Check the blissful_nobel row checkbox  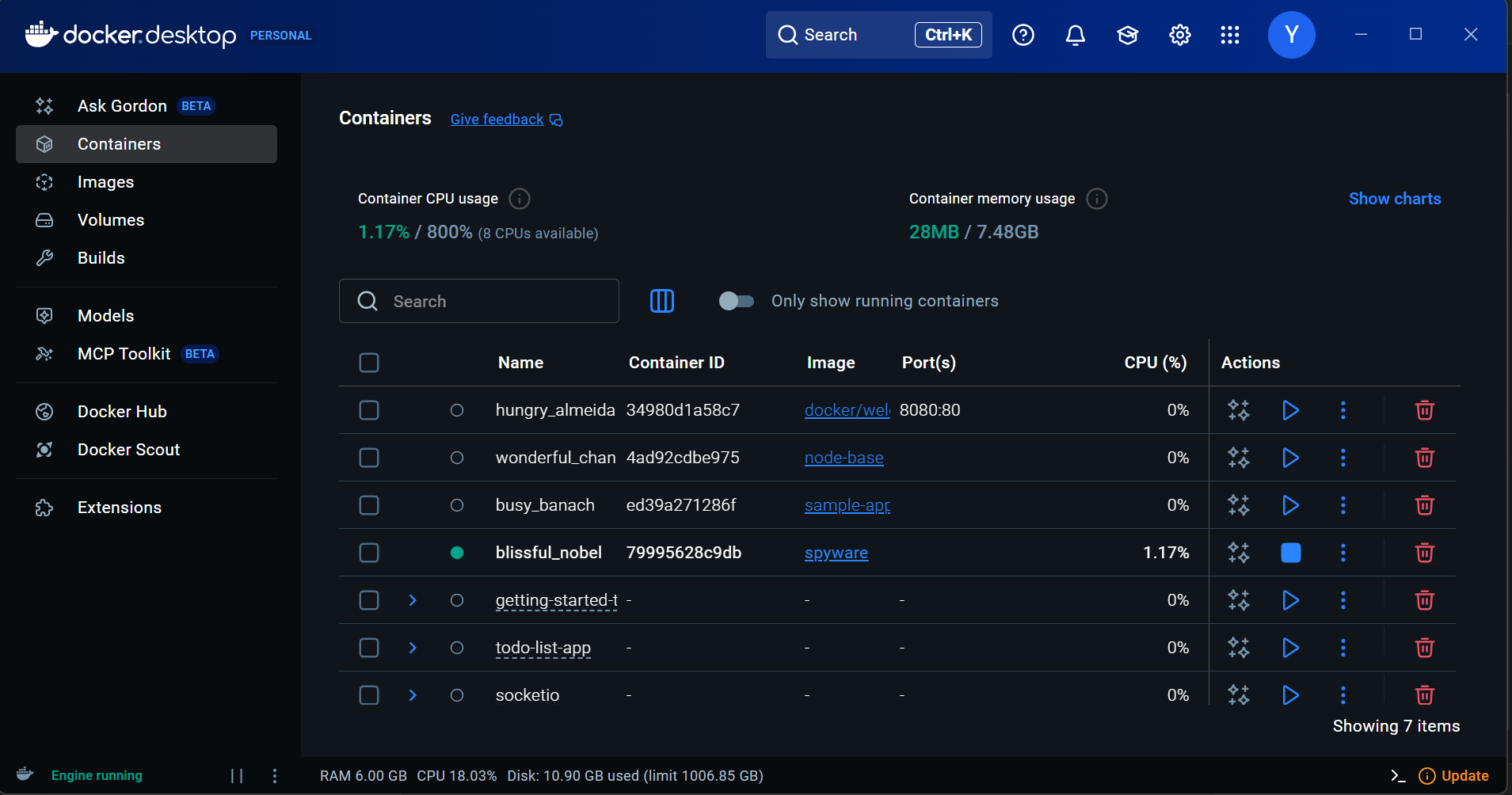369,553
